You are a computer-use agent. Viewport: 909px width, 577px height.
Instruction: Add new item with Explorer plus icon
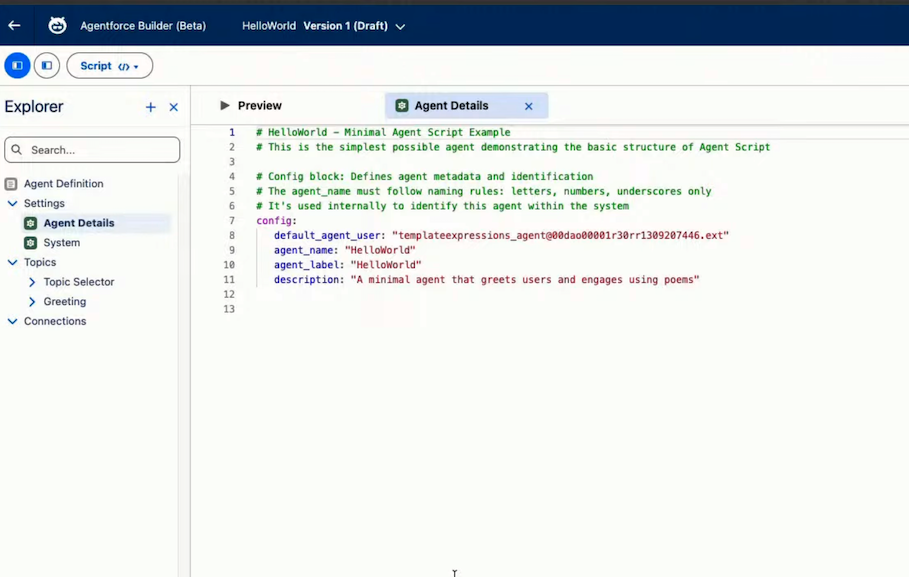[151, 107]
